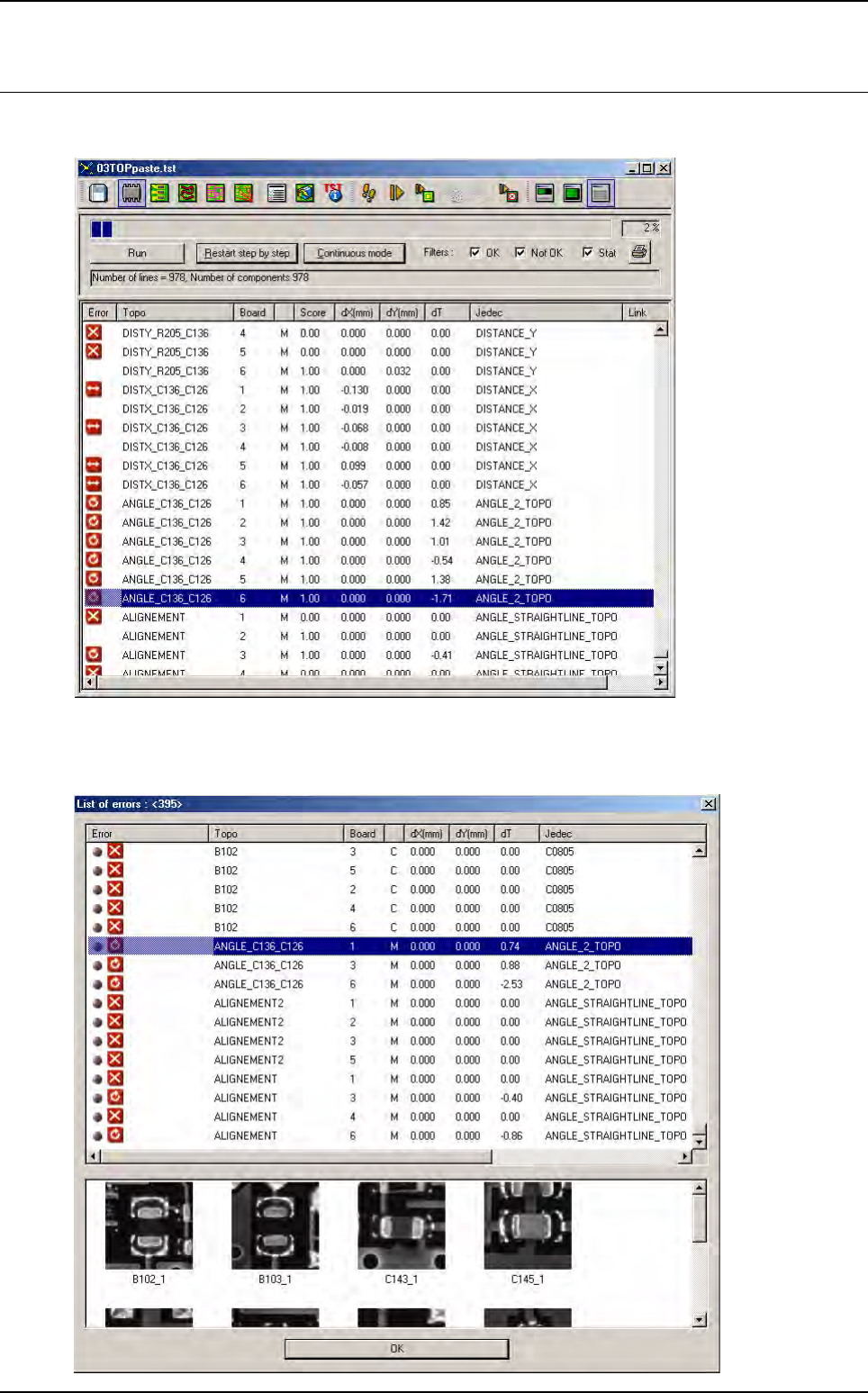Click the green grid with red diagonal icon
The image size is (868, 1393).
pyautogui.click(x=243, y=193)
